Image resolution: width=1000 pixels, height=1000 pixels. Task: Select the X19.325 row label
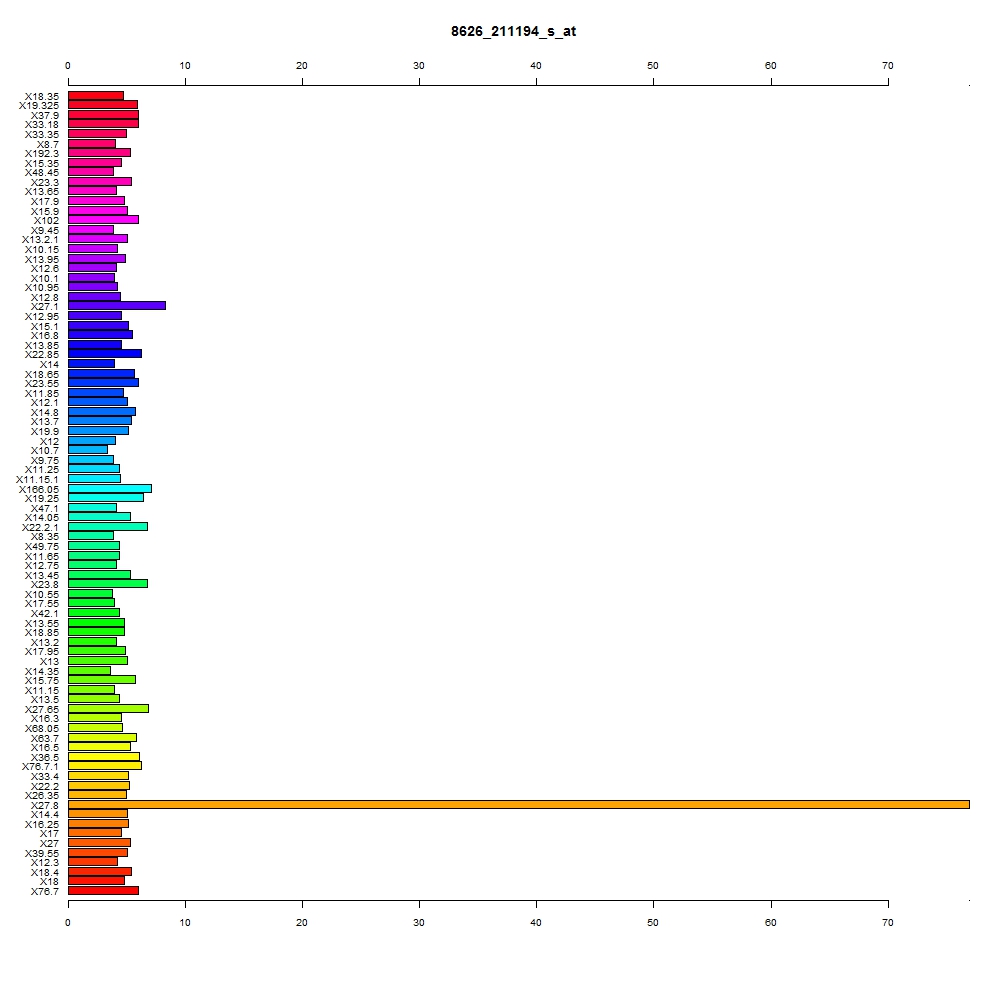point(39,105)
